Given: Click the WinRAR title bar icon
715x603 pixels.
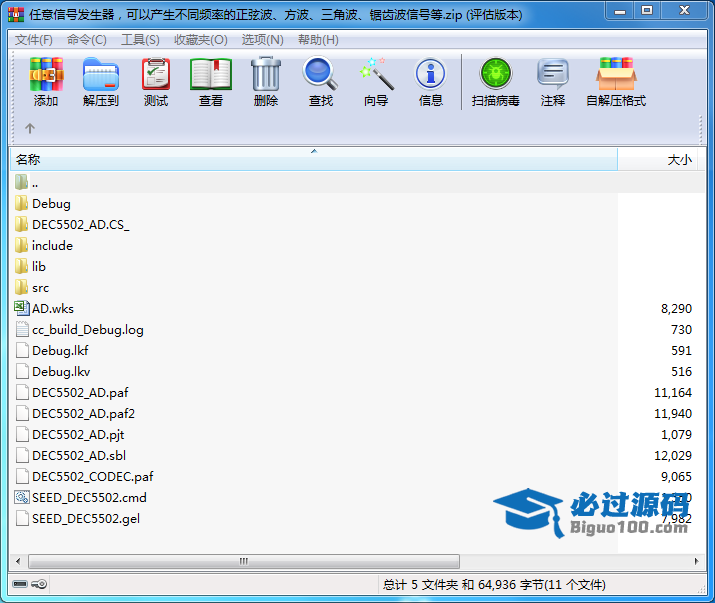Looking at the screenshot, I should pos(16,14).
